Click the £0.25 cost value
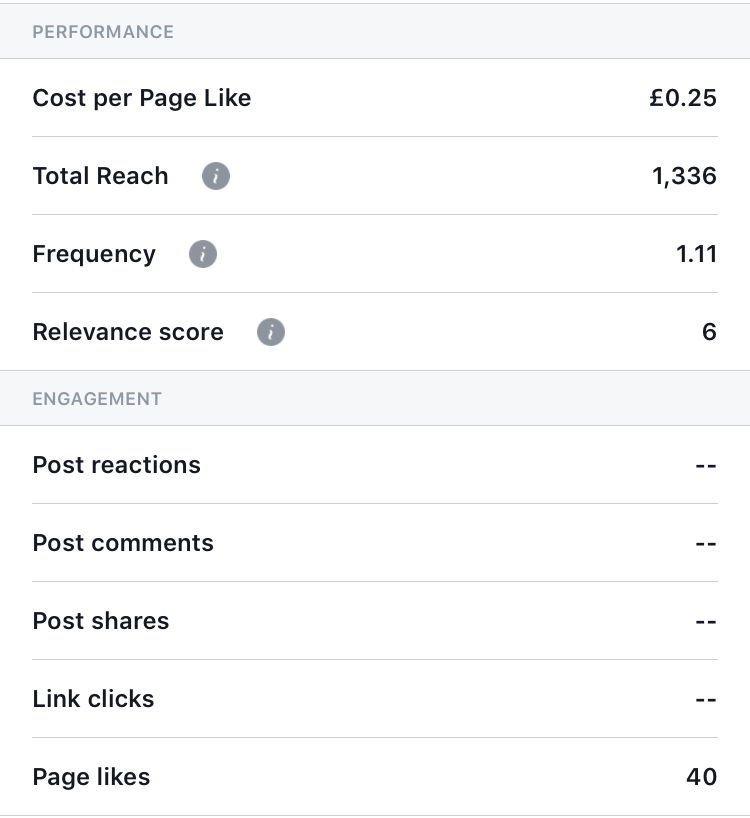The image size is (750, 818). point(683,98)
